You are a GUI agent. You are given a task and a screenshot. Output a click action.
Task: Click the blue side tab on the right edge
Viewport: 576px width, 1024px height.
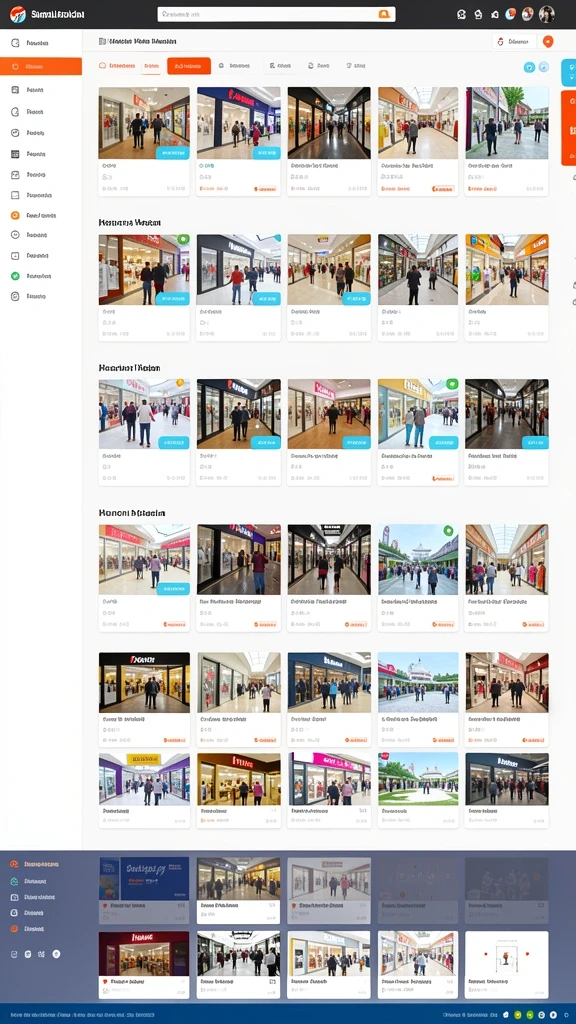(x=569, y=72)
